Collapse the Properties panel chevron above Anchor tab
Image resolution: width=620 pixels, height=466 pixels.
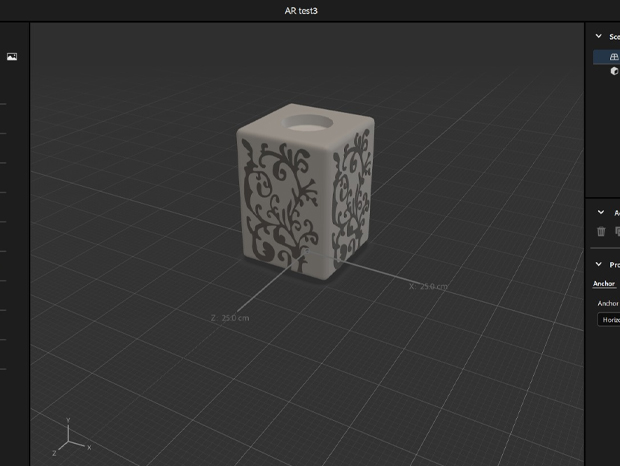point(599,264)
